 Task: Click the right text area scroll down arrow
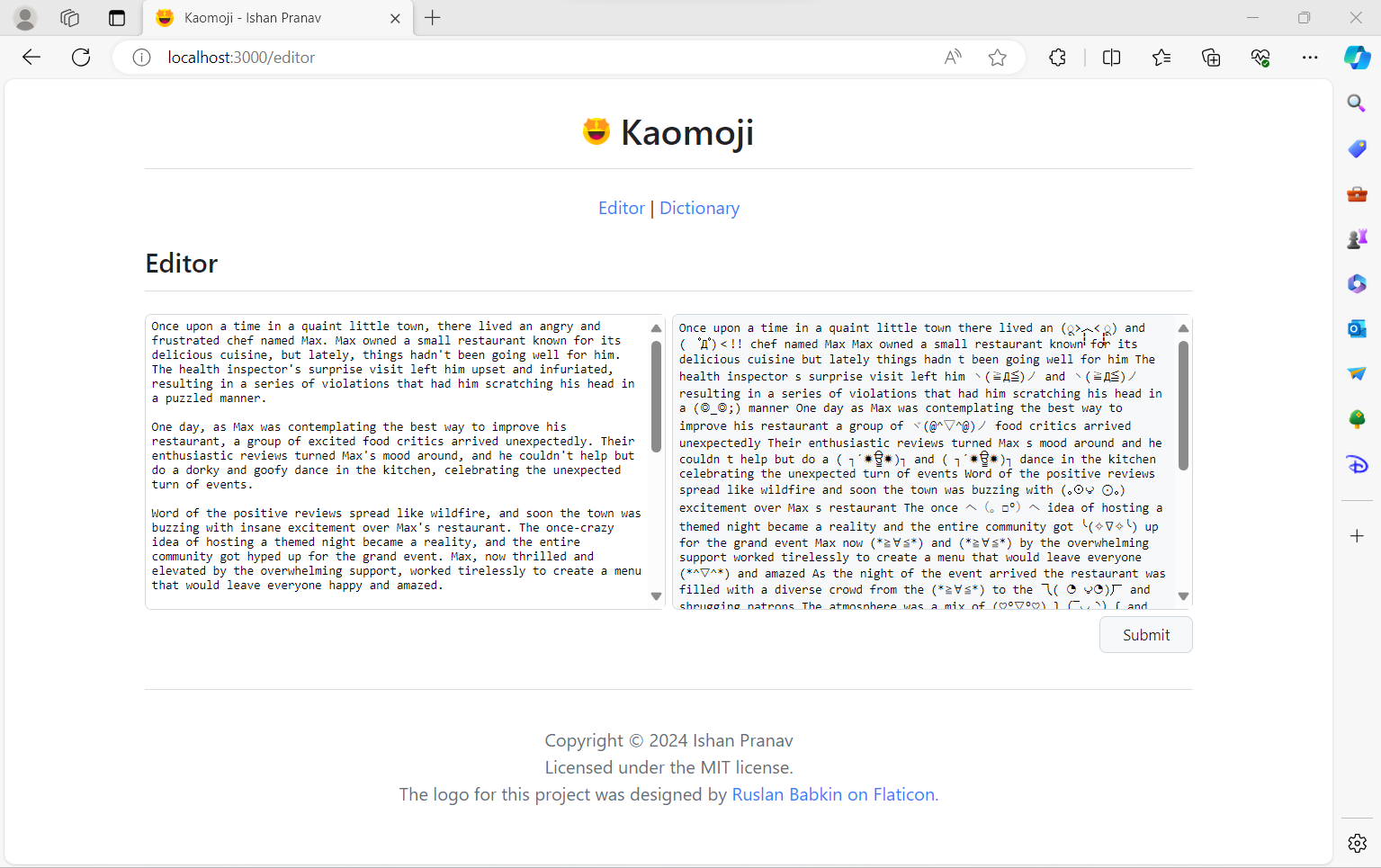tap(1183, 596)
